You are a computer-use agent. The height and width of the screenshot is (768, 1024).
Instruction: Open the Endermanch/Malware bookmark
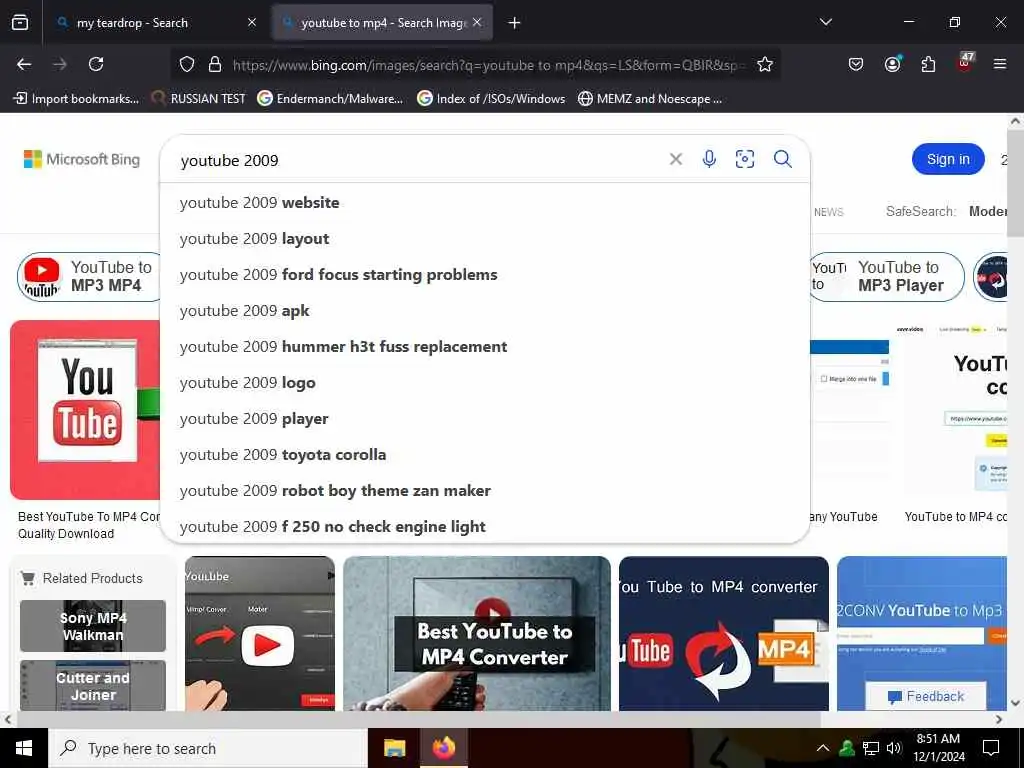(x=330, y=99)
